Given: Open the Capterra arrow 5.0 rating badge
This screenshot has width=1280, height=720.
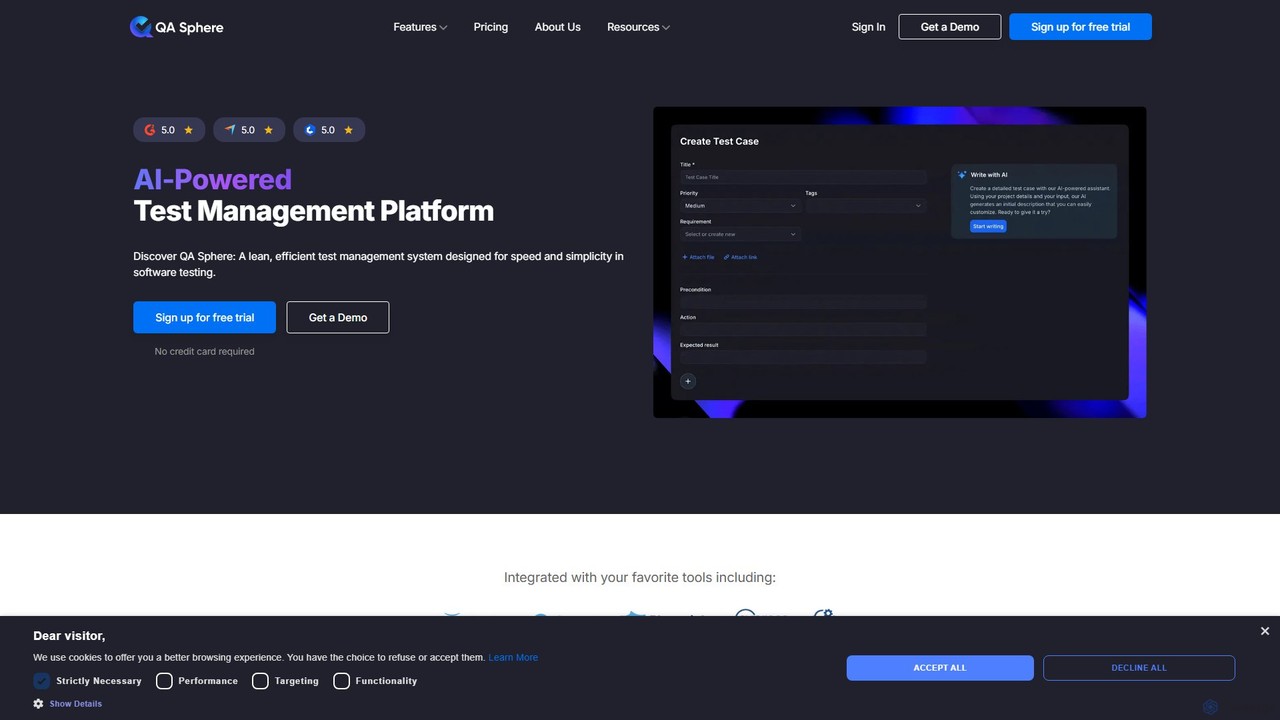Looking at the screenshot, I should [x=249, y=130].
